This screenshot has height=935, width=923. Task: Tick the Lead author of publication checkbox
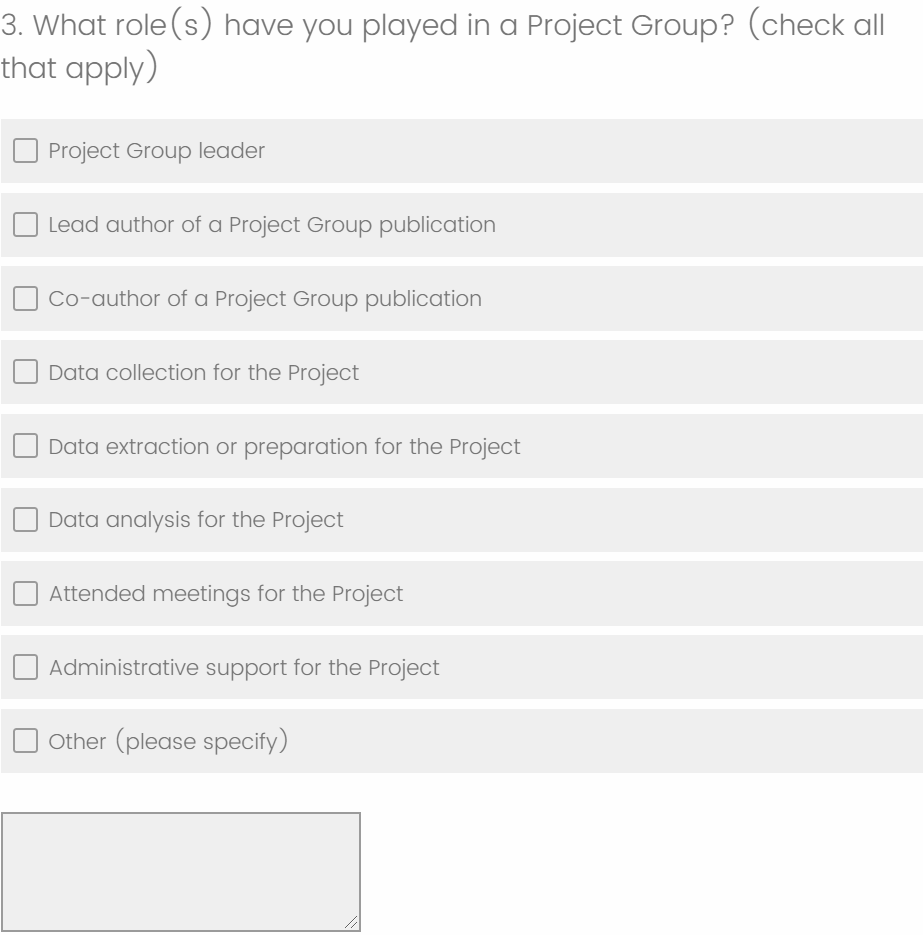pyautogui.click(x=25, y=225)
